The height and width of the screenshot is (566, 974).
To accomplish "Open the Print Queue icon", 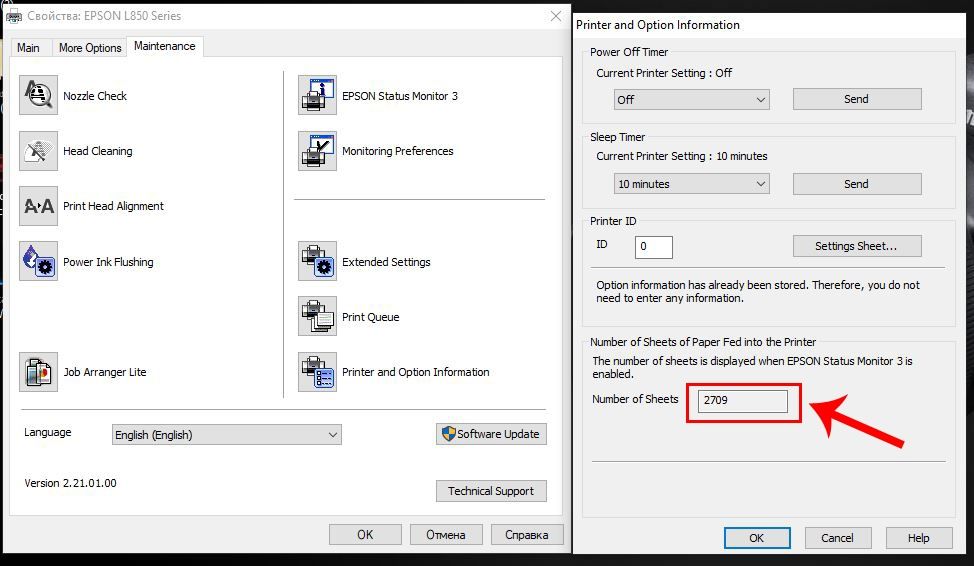I will [x=317, y=316].
